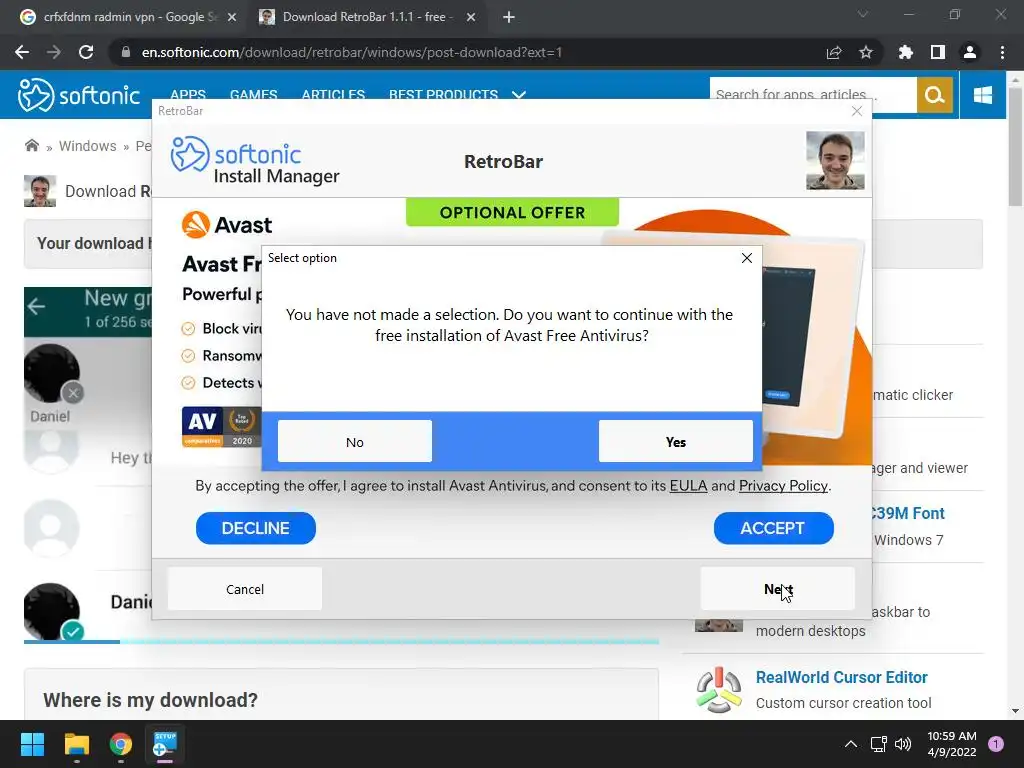Open Windows Start menu
The image size is (1024, 768).
pos(32,744)
